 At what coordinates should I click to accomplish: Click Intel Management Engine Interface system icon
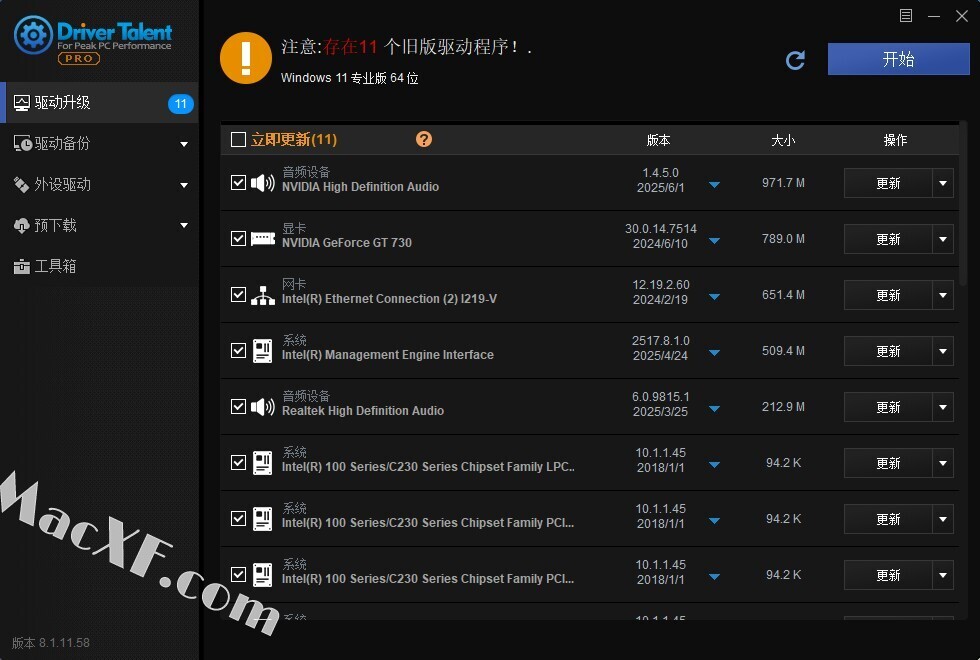coord(262,351)
